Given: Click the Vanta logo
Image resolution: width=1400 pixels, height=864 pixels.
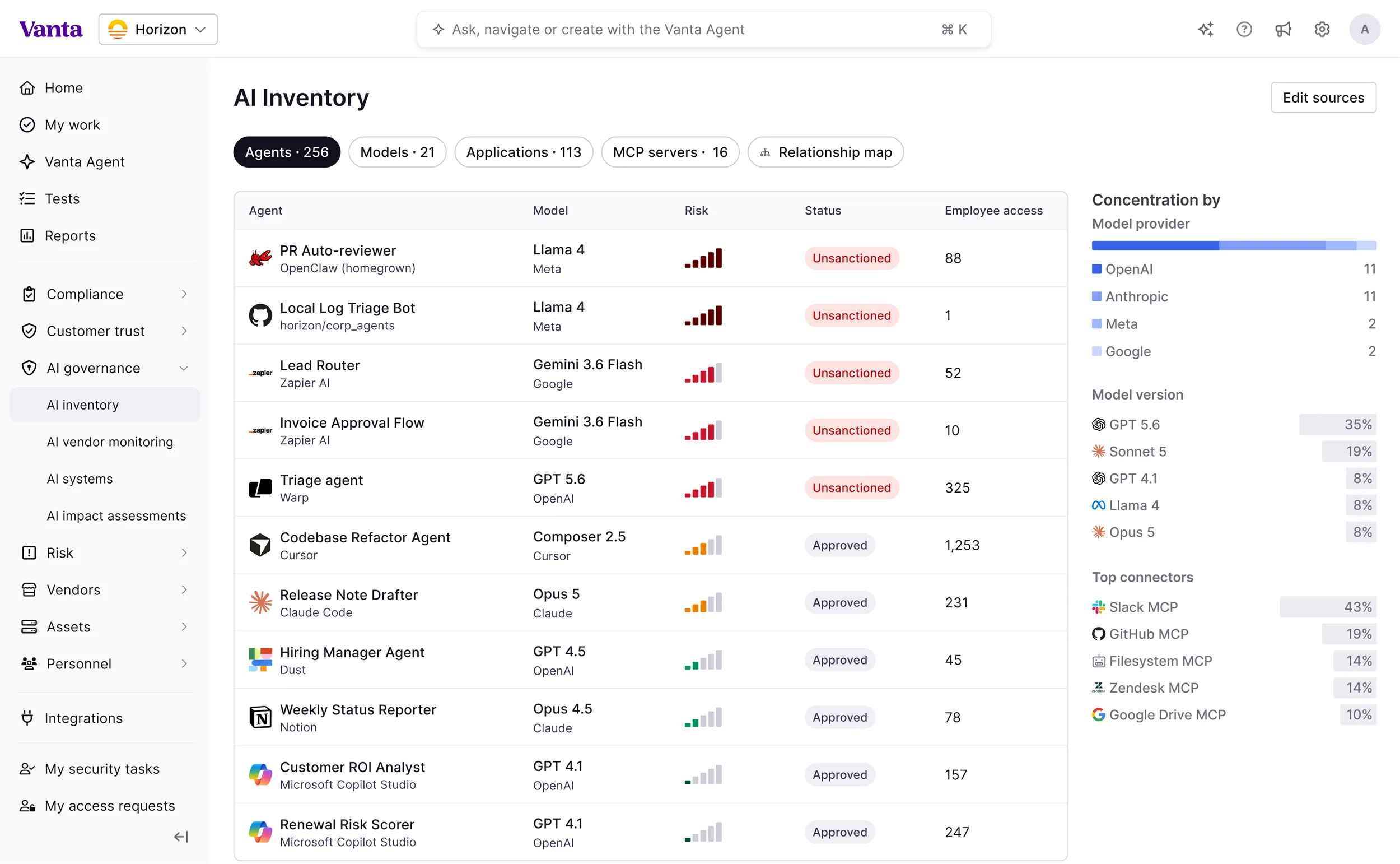Looking at the screenshot, I should 51,29.
